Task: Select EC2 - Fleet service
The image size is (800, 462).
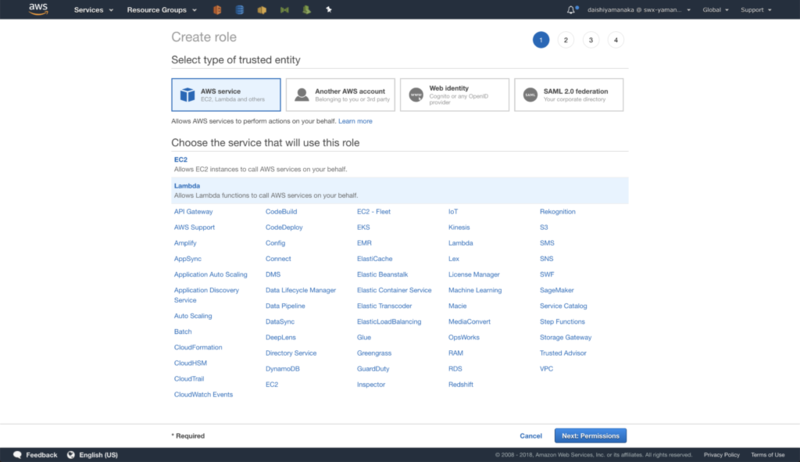Action: coord(373,211)
